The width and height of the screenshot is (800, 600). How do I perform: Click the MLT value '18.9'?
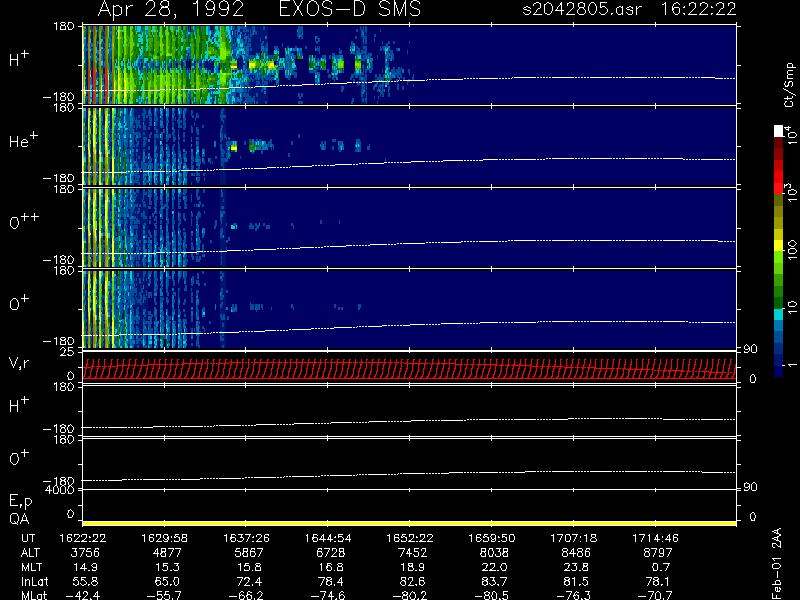[415, 567]
